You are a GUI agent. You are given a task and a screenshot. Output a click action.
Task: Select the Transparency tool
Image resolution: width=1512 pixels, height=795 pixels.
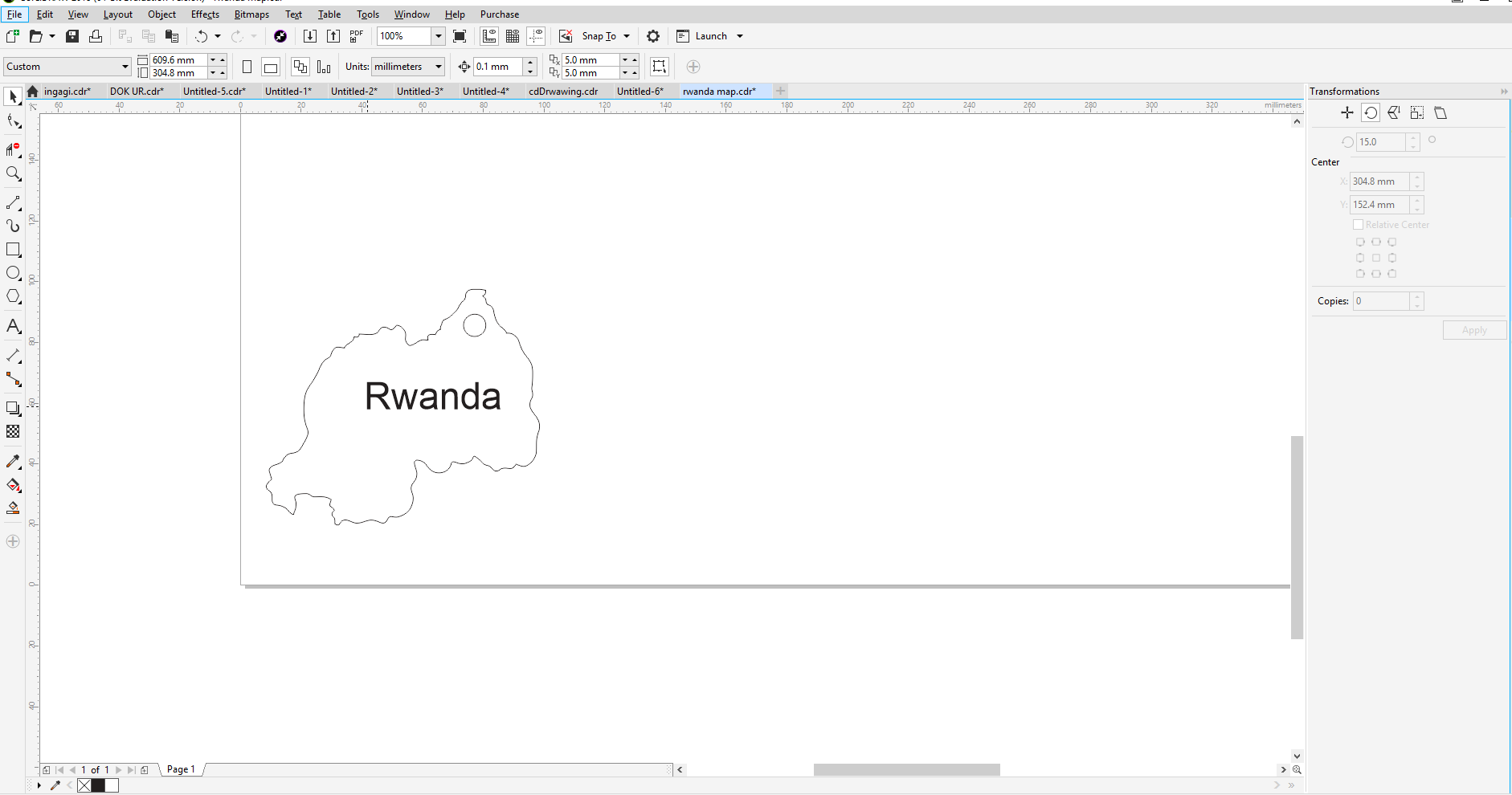pos(13,432)
